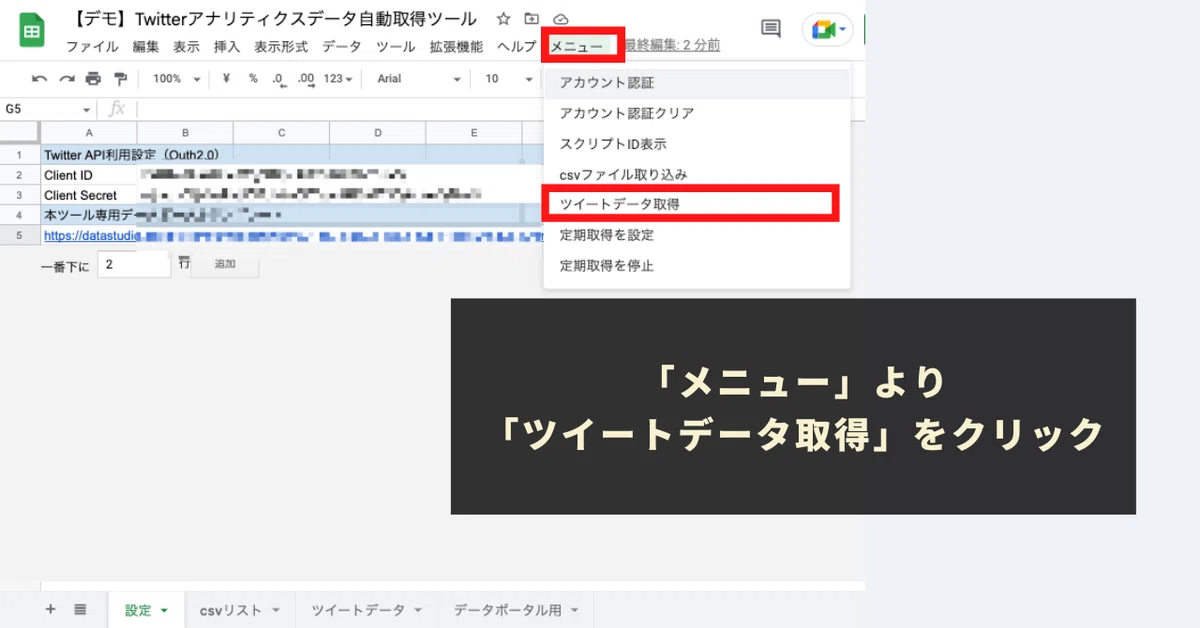
Task: Open the 挿入 menu
Action: pyautogui.click(x=227, y=46)
